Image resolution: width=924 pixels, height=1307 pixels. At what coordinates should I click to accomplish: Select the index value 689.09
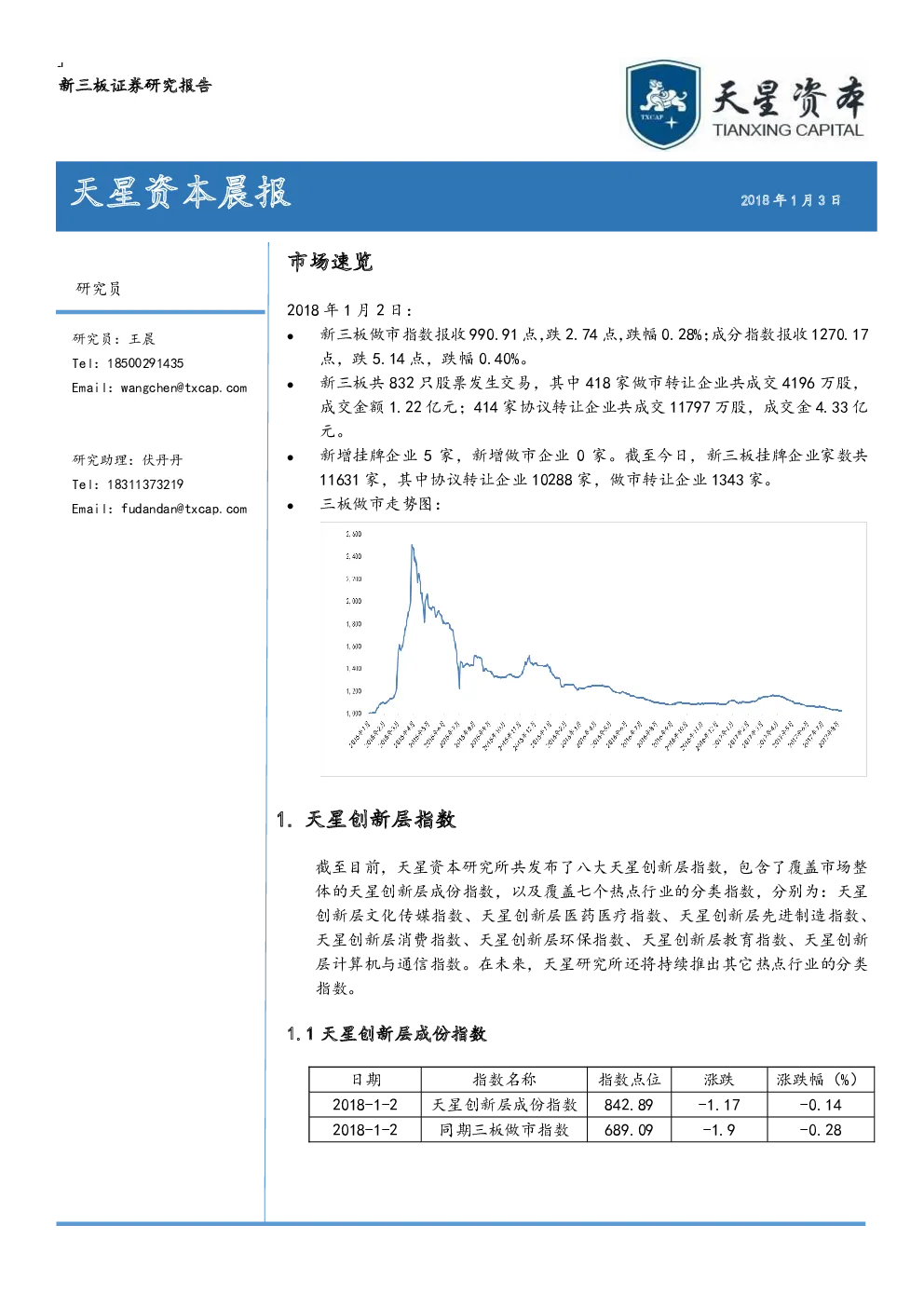(x=629, y=1130)
